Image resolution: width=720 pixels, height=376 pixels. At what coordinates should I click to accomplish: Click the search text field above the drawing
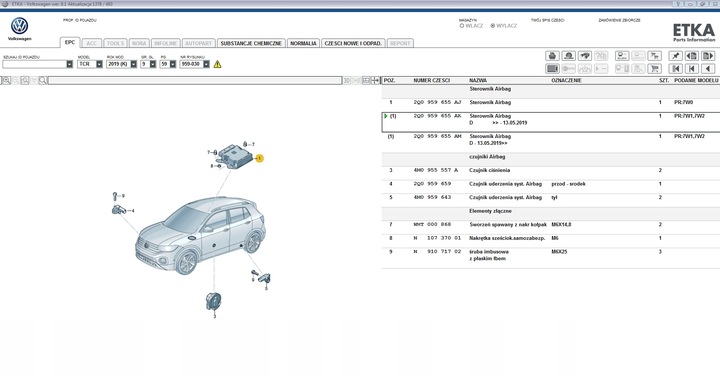[195, 80]
